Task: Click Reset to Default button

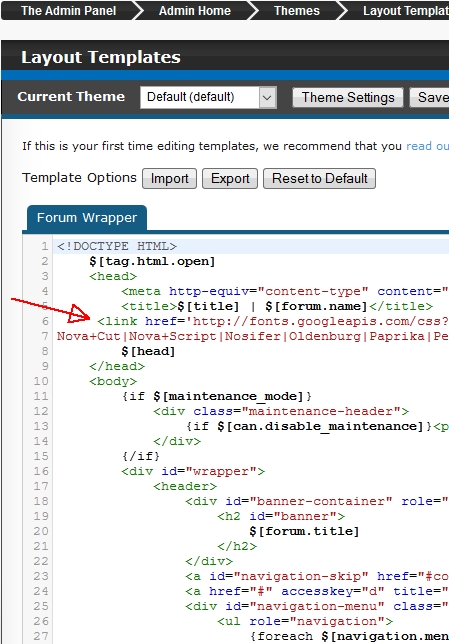Action: (x=320, y=179)
